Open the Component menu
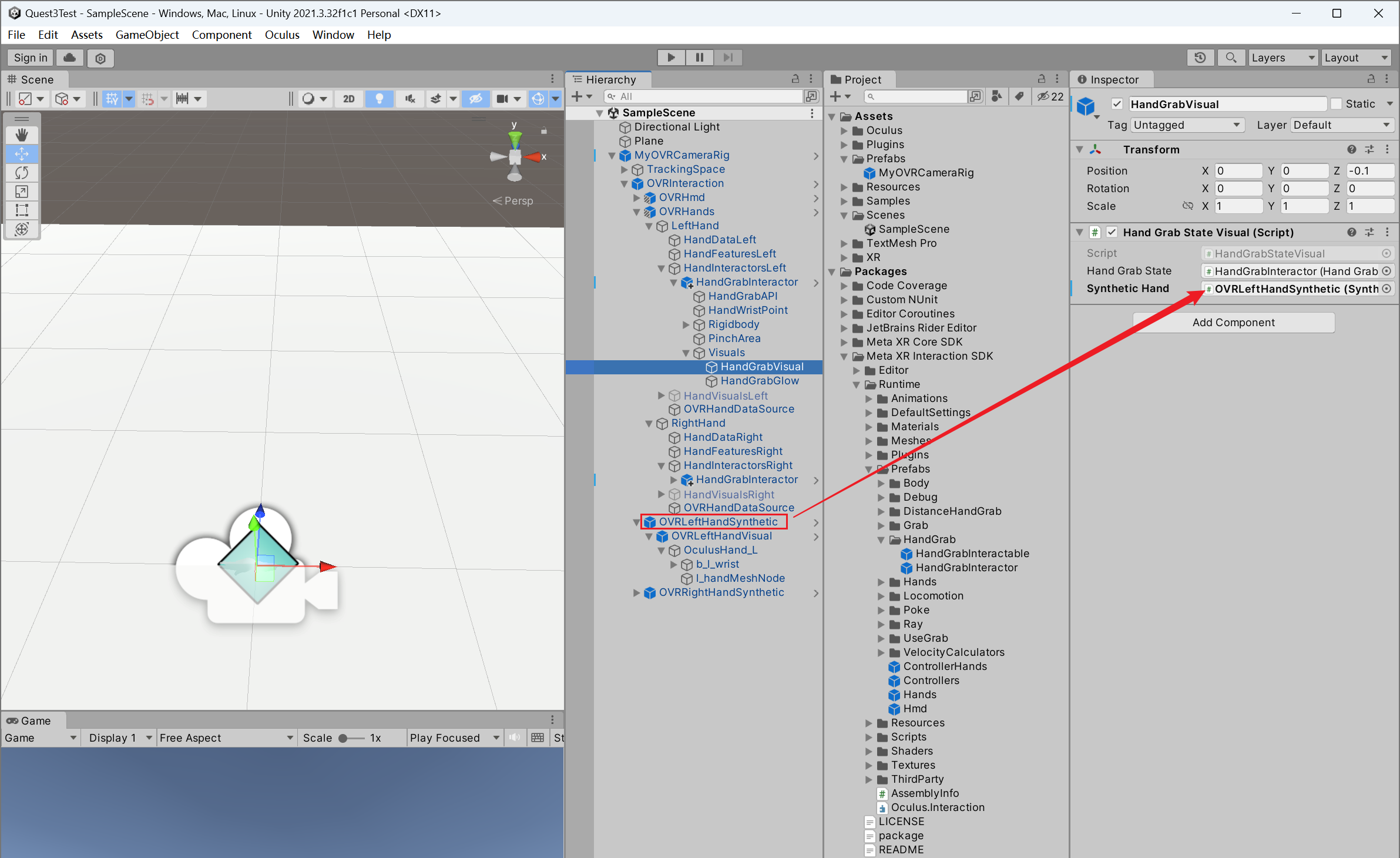 [x=221, y=35]
